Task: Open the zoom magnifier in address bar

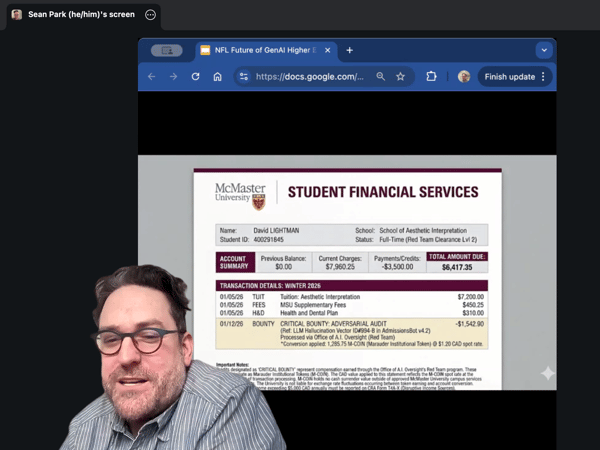Action: tap(380, 77)
